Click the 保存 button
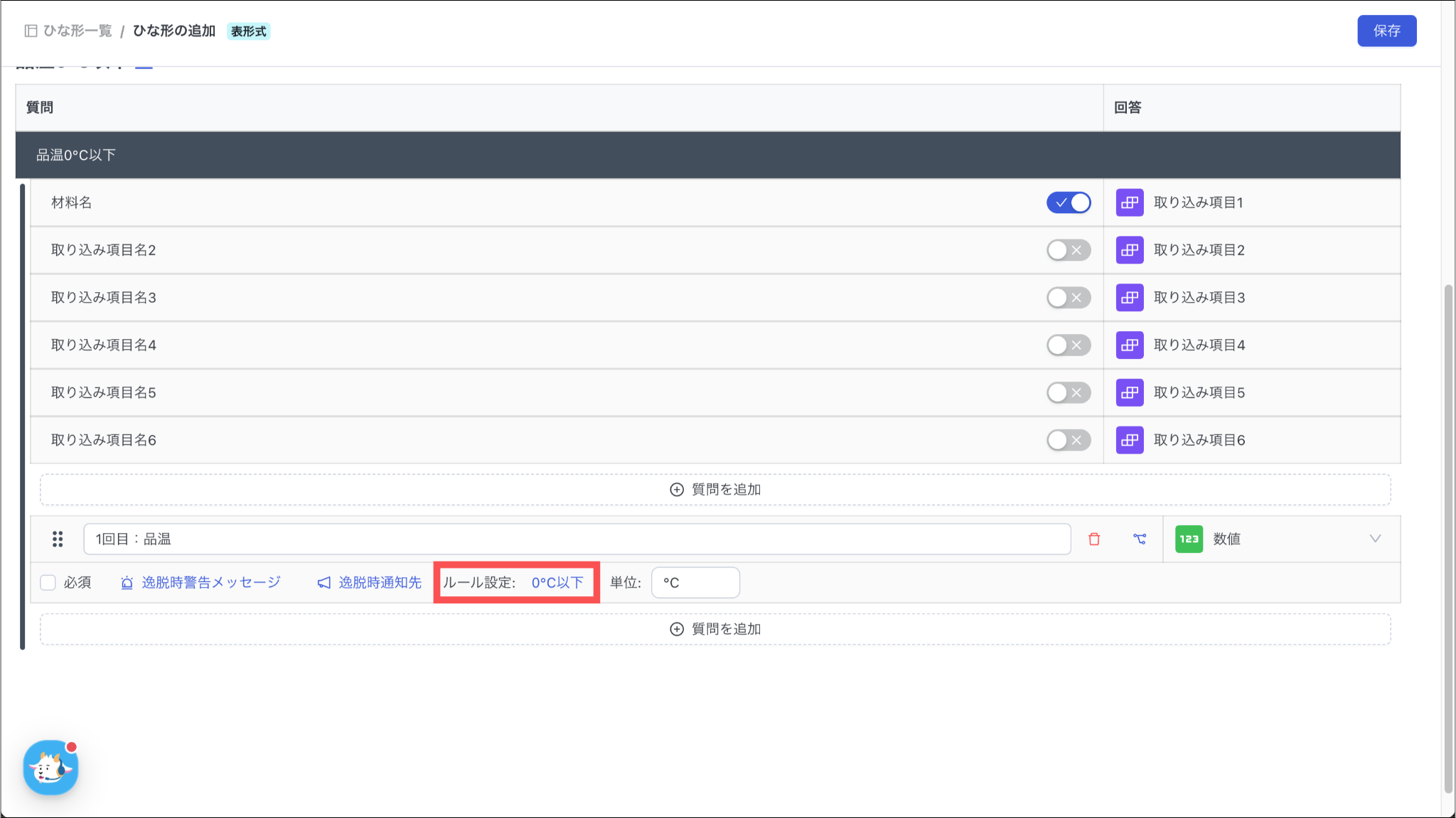This screenshot has width=1456, height=818. [x=1386, y=31]
